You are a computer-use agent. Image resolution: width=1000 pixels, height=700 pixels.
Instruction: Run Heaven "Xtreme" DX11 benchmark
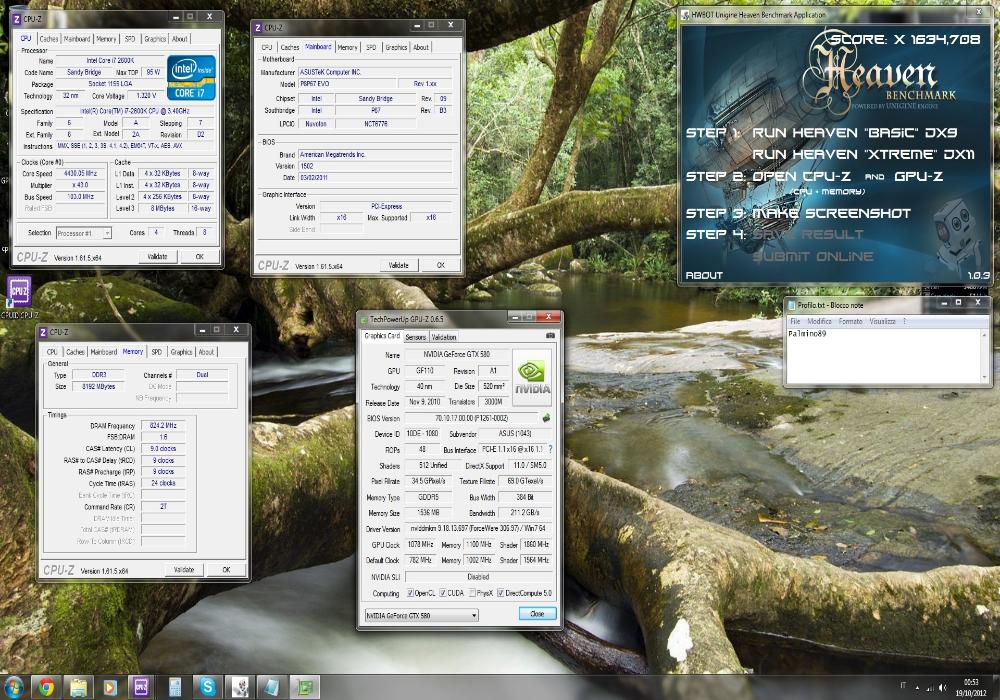(x=864, y=154)
